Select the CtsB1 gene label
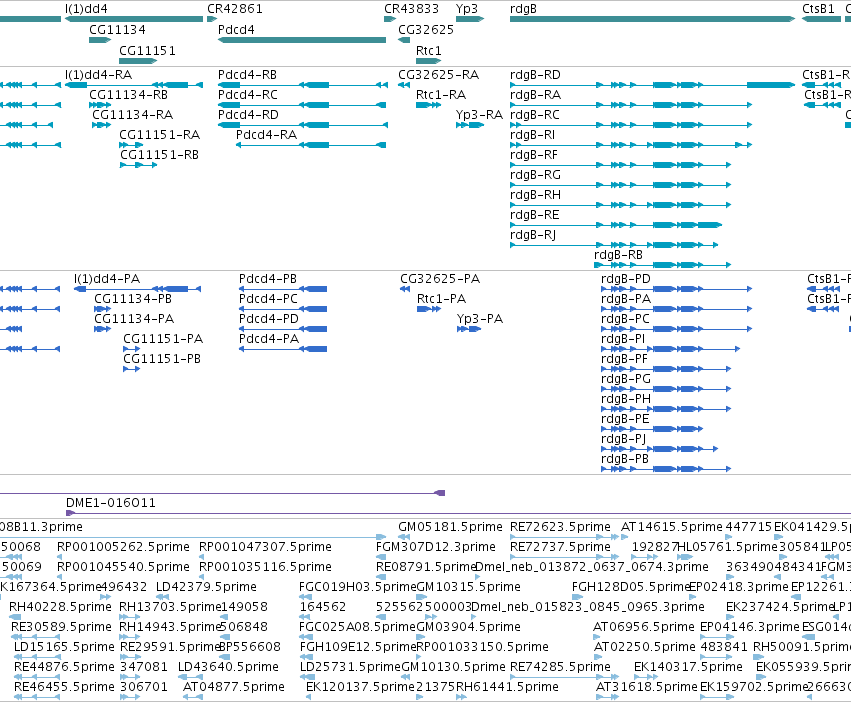The height and width of the screenshot is (702, 851). (818, 9)
